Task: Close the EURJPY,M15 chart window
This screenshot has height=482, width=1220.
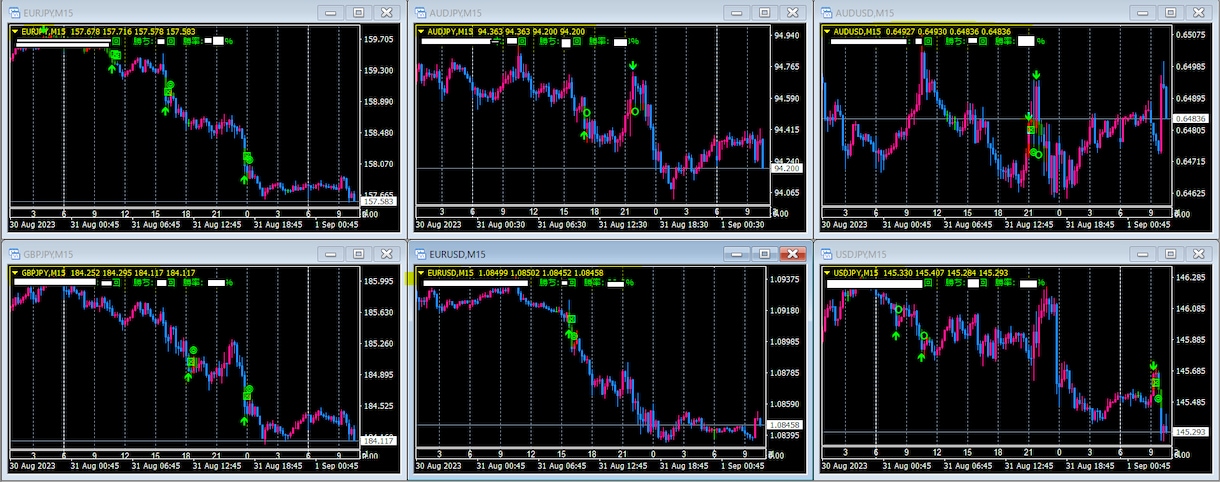Action: pyautogui.click(x=387, y=13)
